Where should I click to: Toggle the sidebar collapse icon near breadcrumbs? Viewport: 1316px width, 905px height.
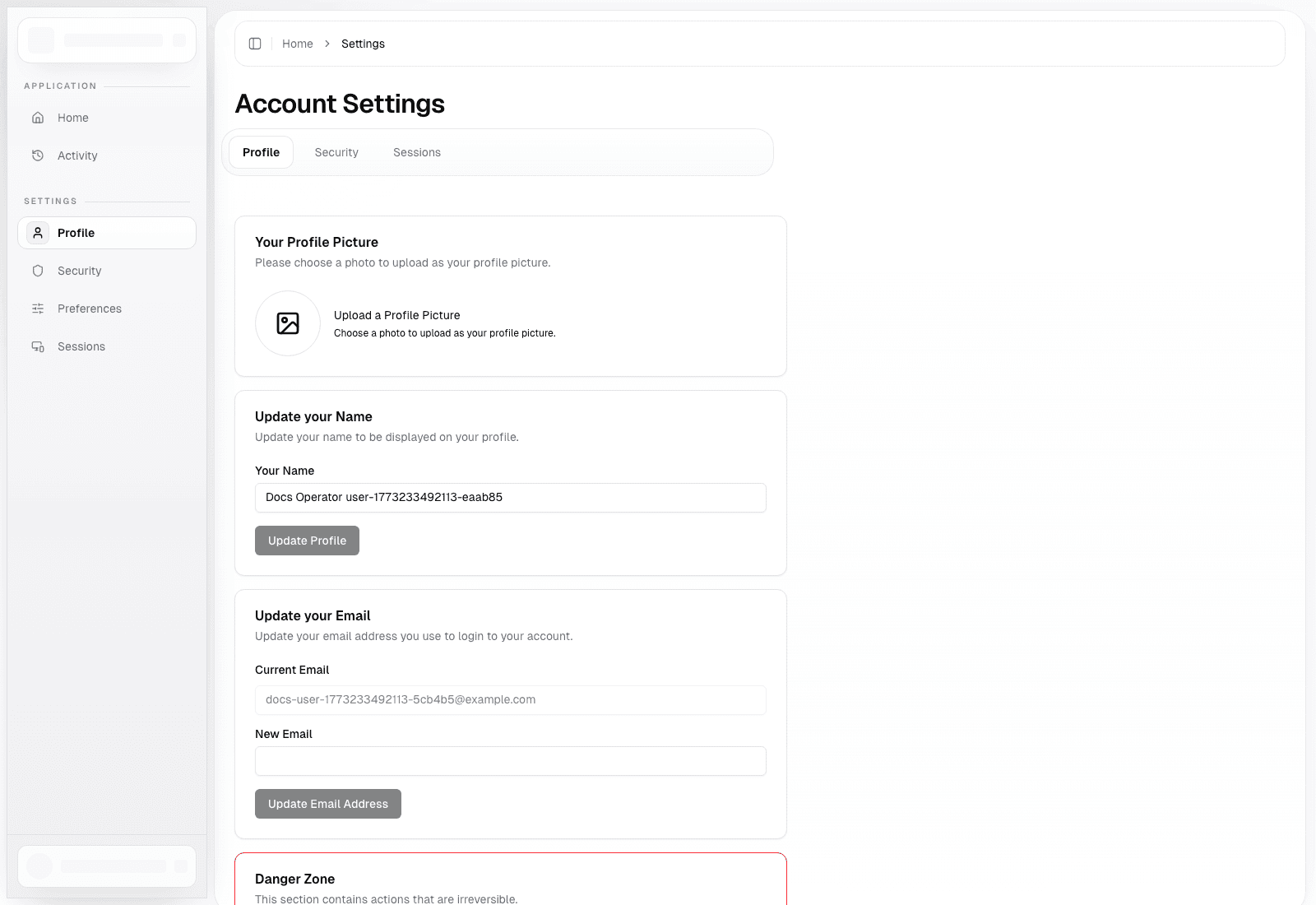click(x=255, y=44)
